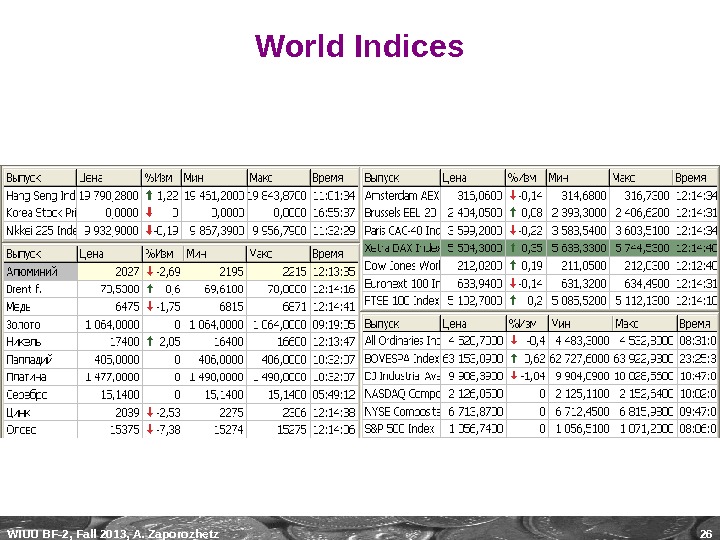This screenshot has height=540, width=720.
Task: Click the red down arrow in All Ordinaries row
Action: pos(514,340)
